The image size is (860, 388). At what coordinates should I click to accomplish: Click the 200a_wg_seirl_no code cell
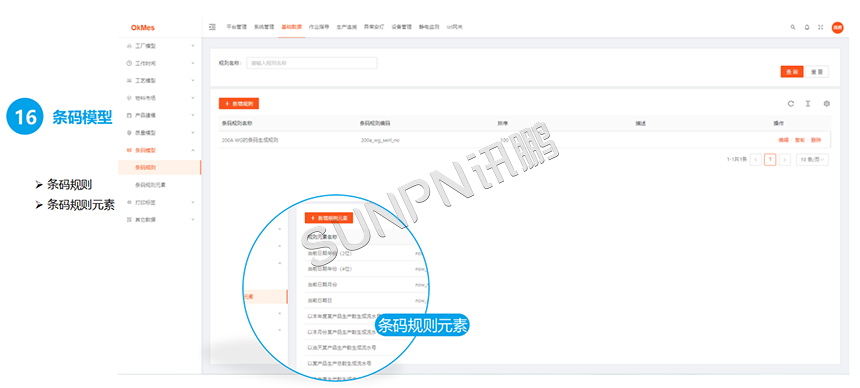[380, 140]
